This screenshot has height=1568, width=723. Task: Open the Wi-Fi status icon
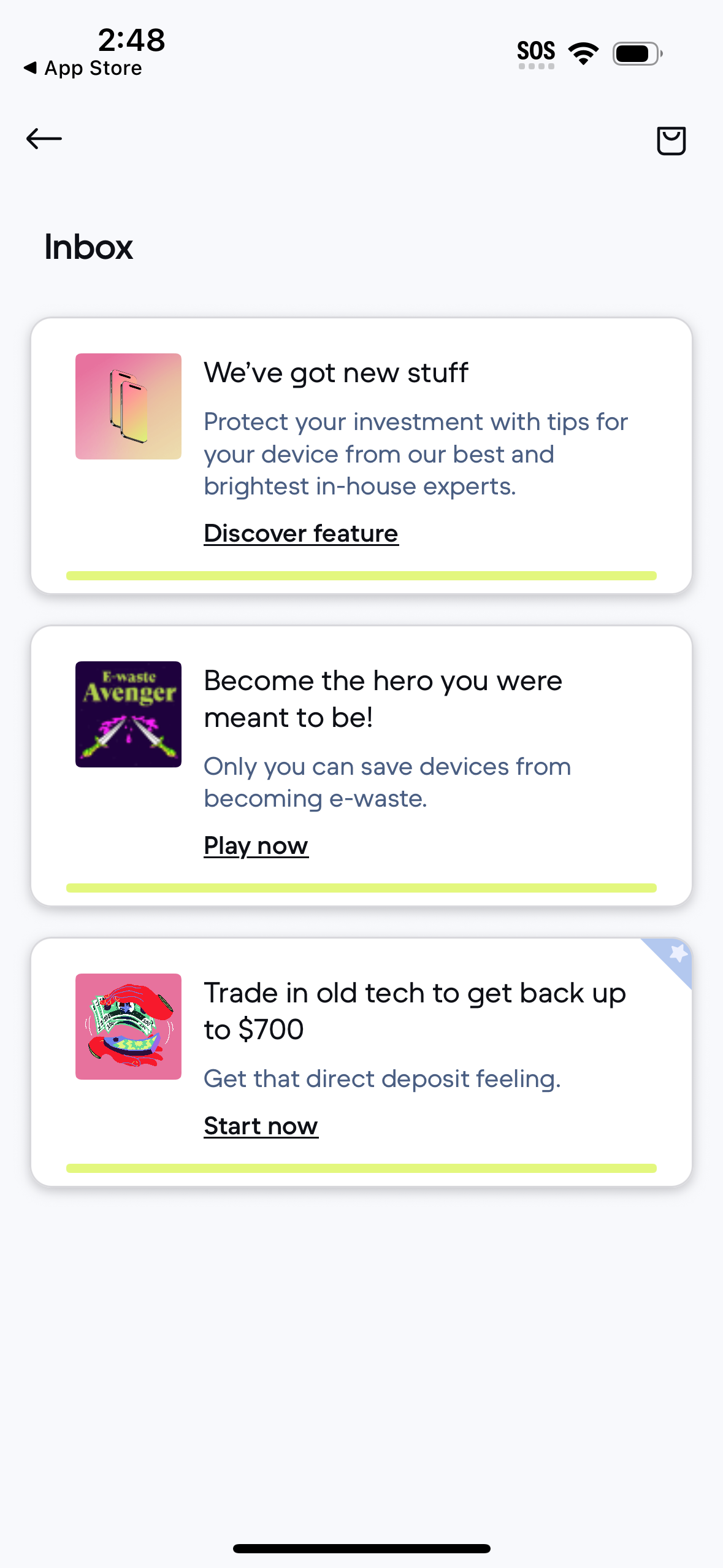(581, 52)
